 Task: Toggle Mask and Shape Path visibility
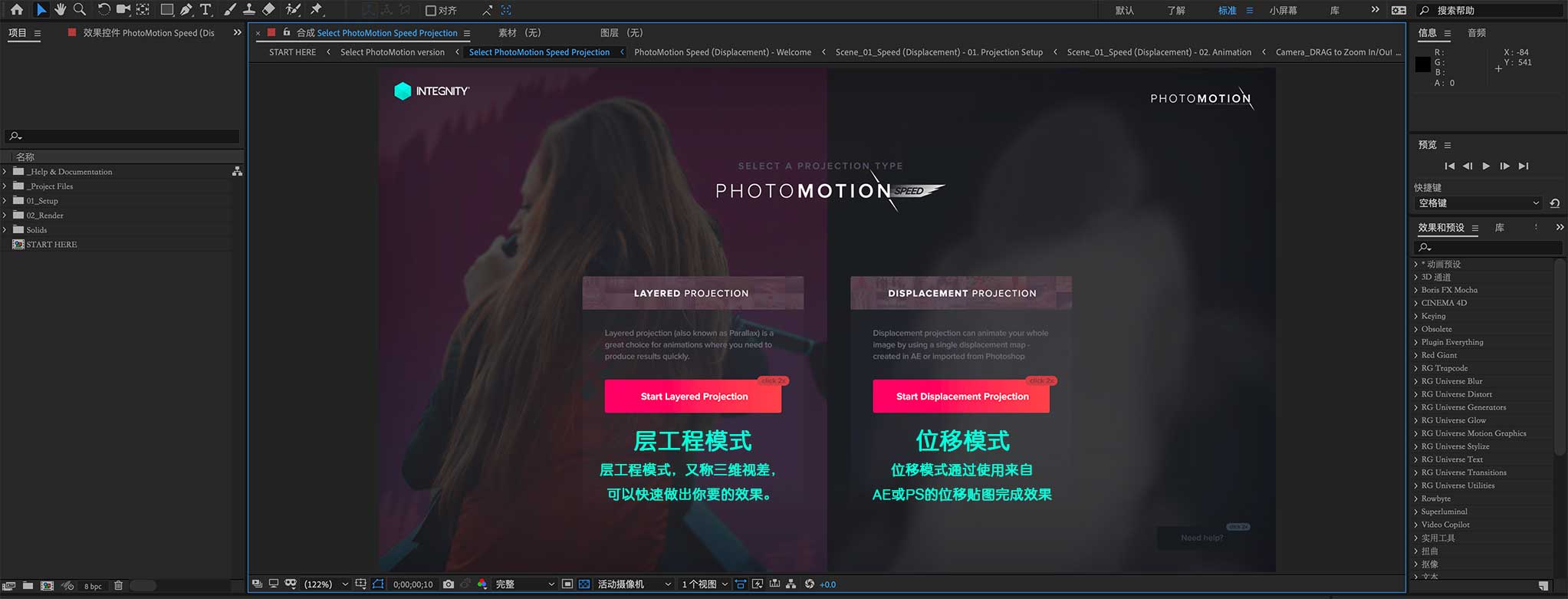coord(378,584)
